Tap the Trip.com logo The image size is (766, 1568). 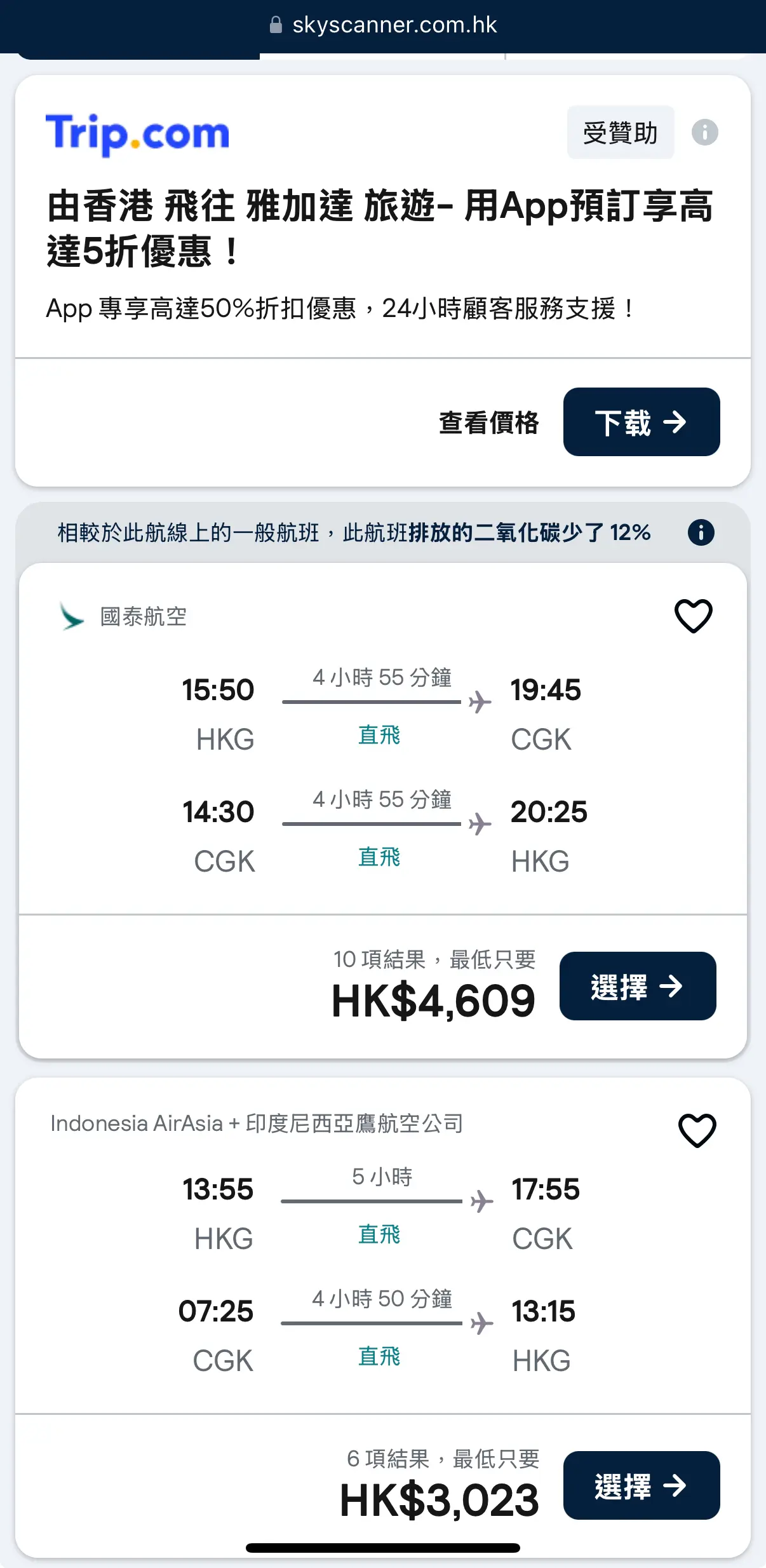[137, 134]
